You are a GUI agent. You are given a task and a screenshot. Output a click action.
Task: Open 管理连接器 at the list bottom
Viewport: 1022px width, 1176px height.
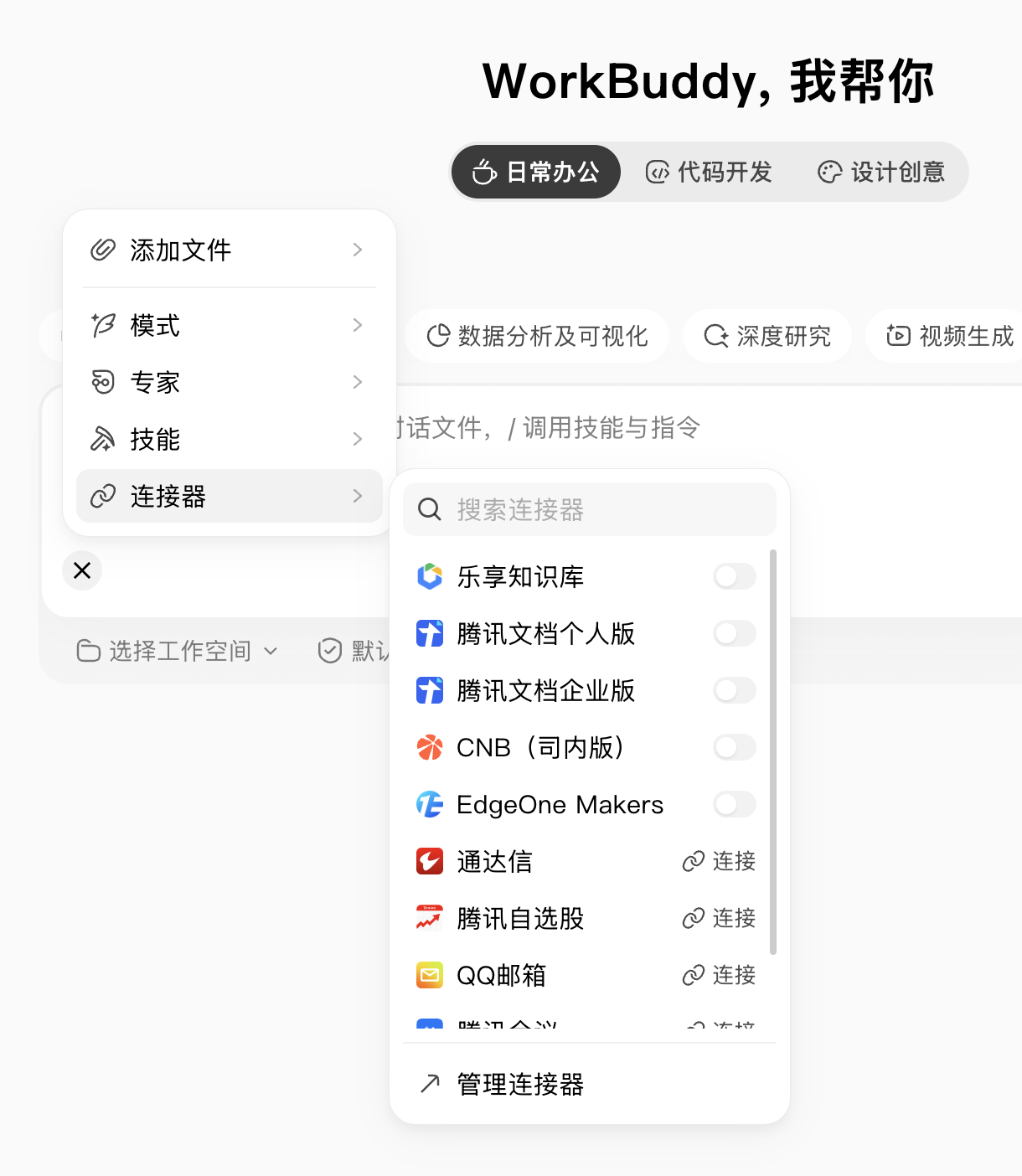590,1084
